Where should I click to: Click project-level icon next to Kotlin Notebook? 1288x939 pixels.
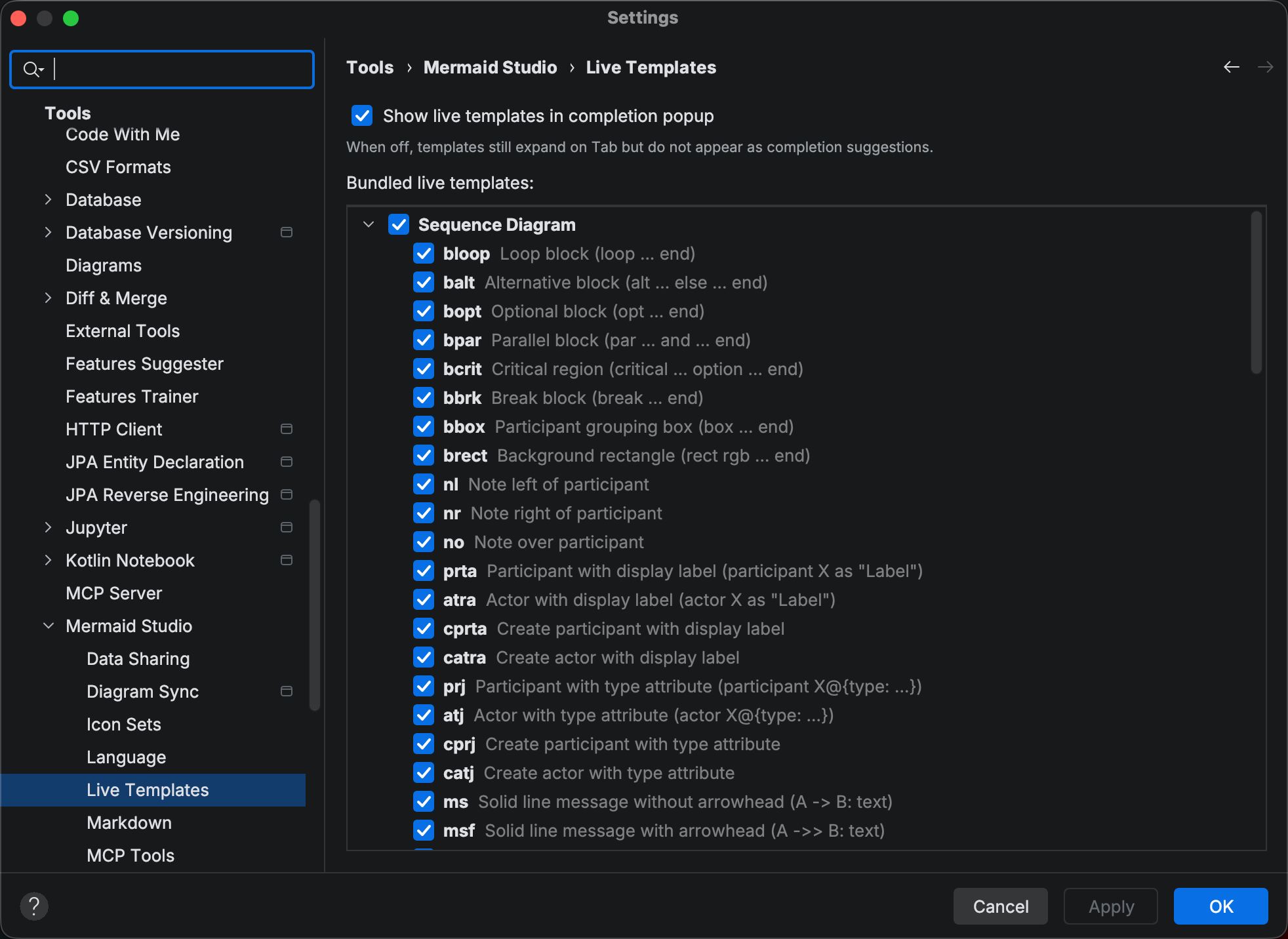pyautogui.click(x=287, y=560)
